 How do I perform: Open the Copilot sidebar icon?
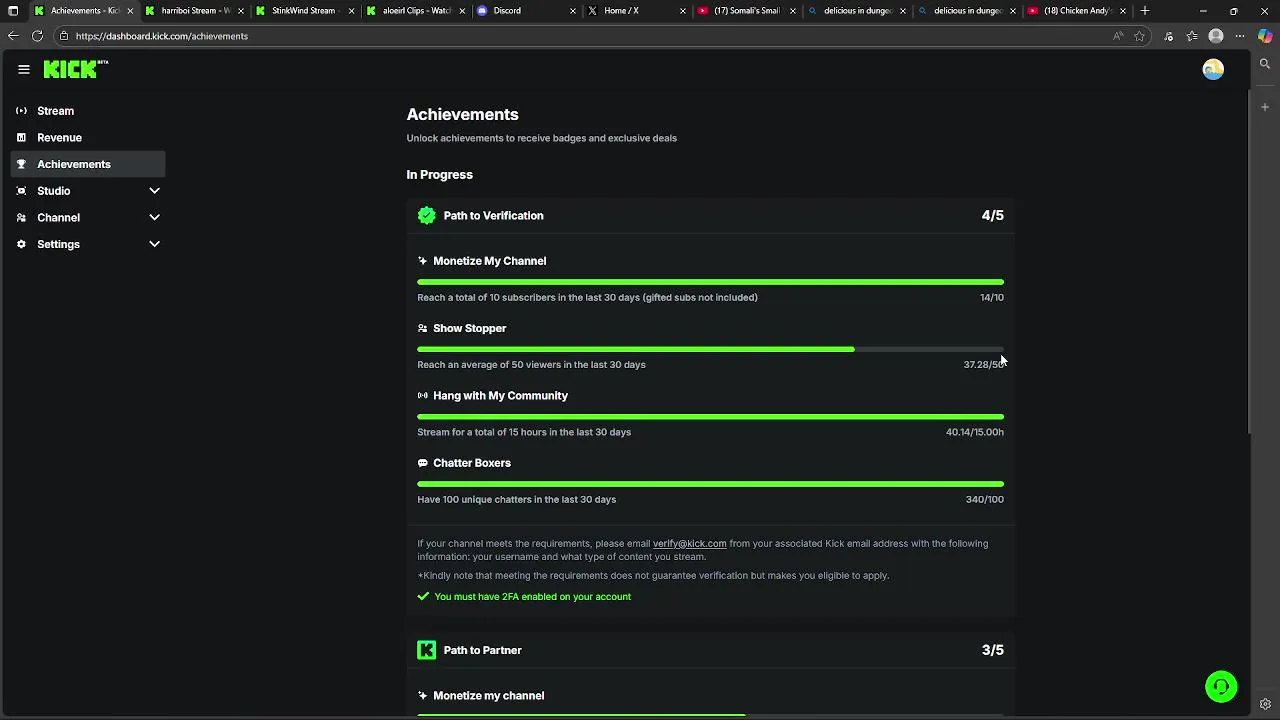[1265, 36]
